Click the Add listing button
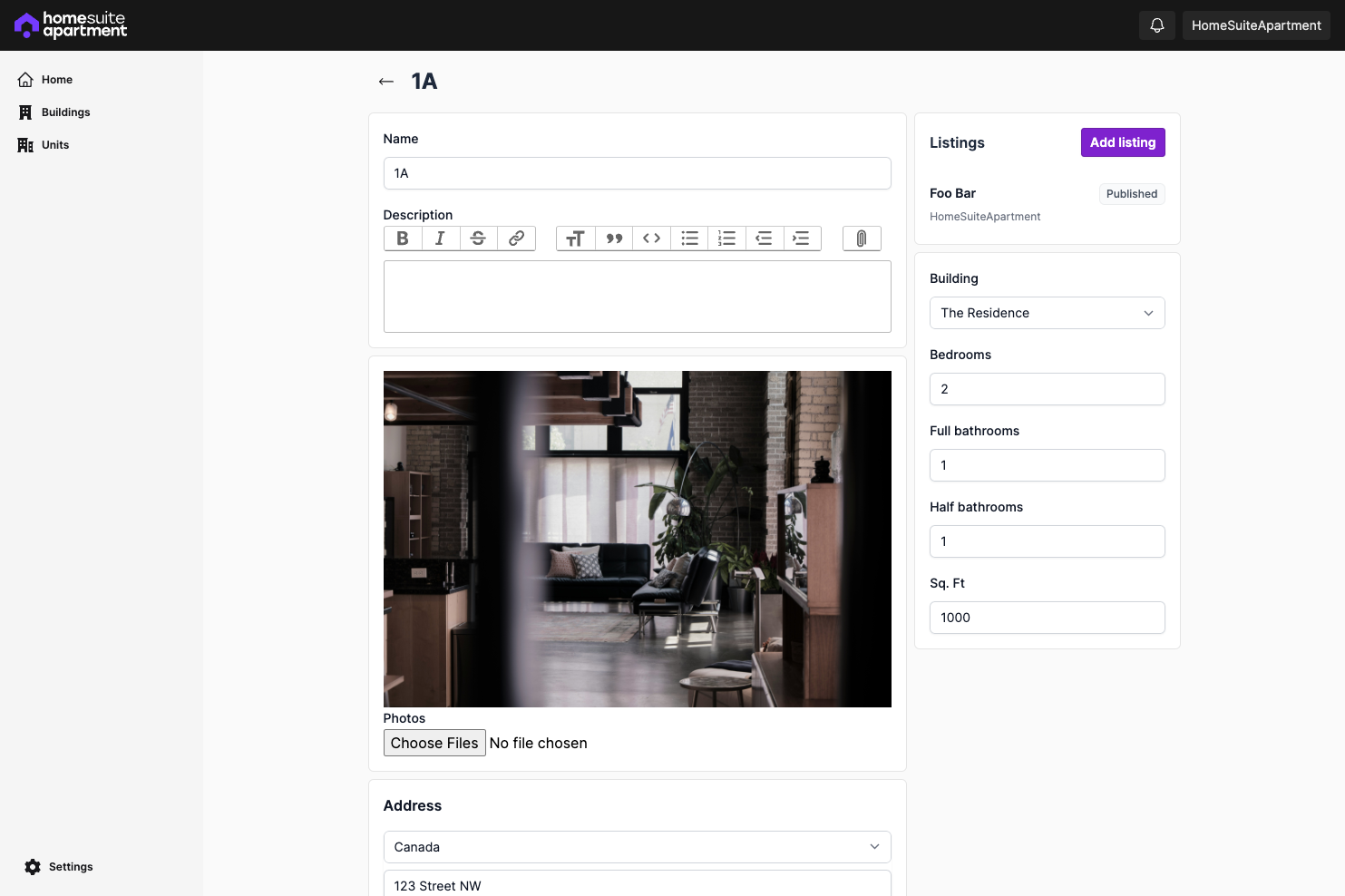 pos(1123,142)
